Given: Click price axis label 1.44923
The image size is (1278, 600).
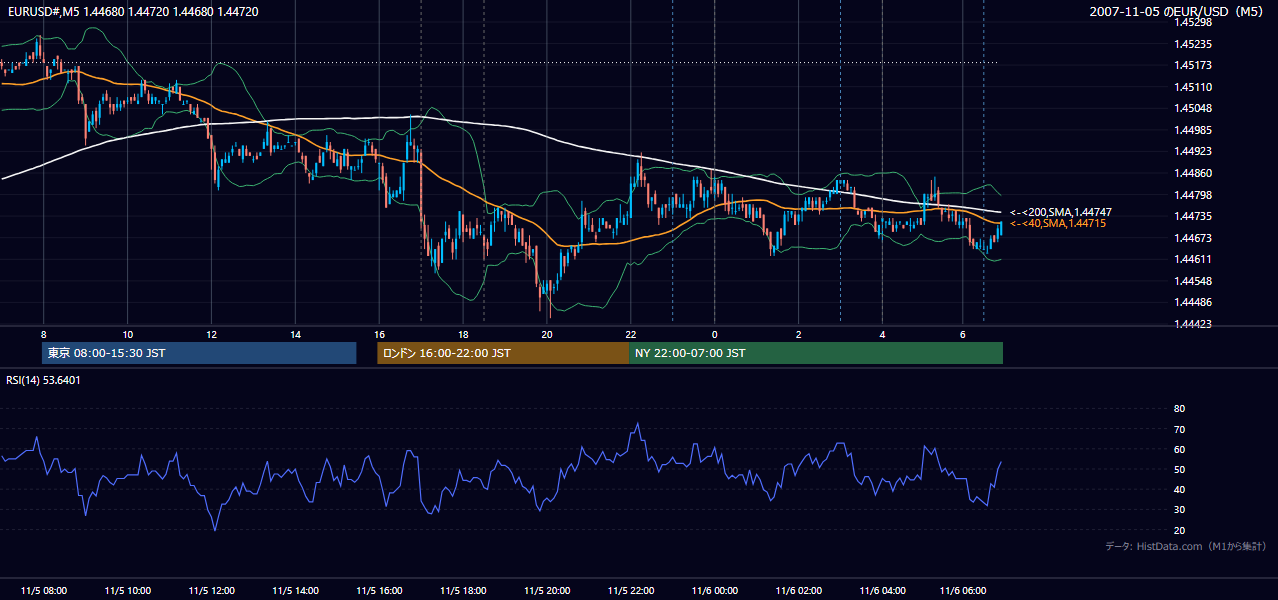Looking at the screenshot, I should coord(1193,151).
